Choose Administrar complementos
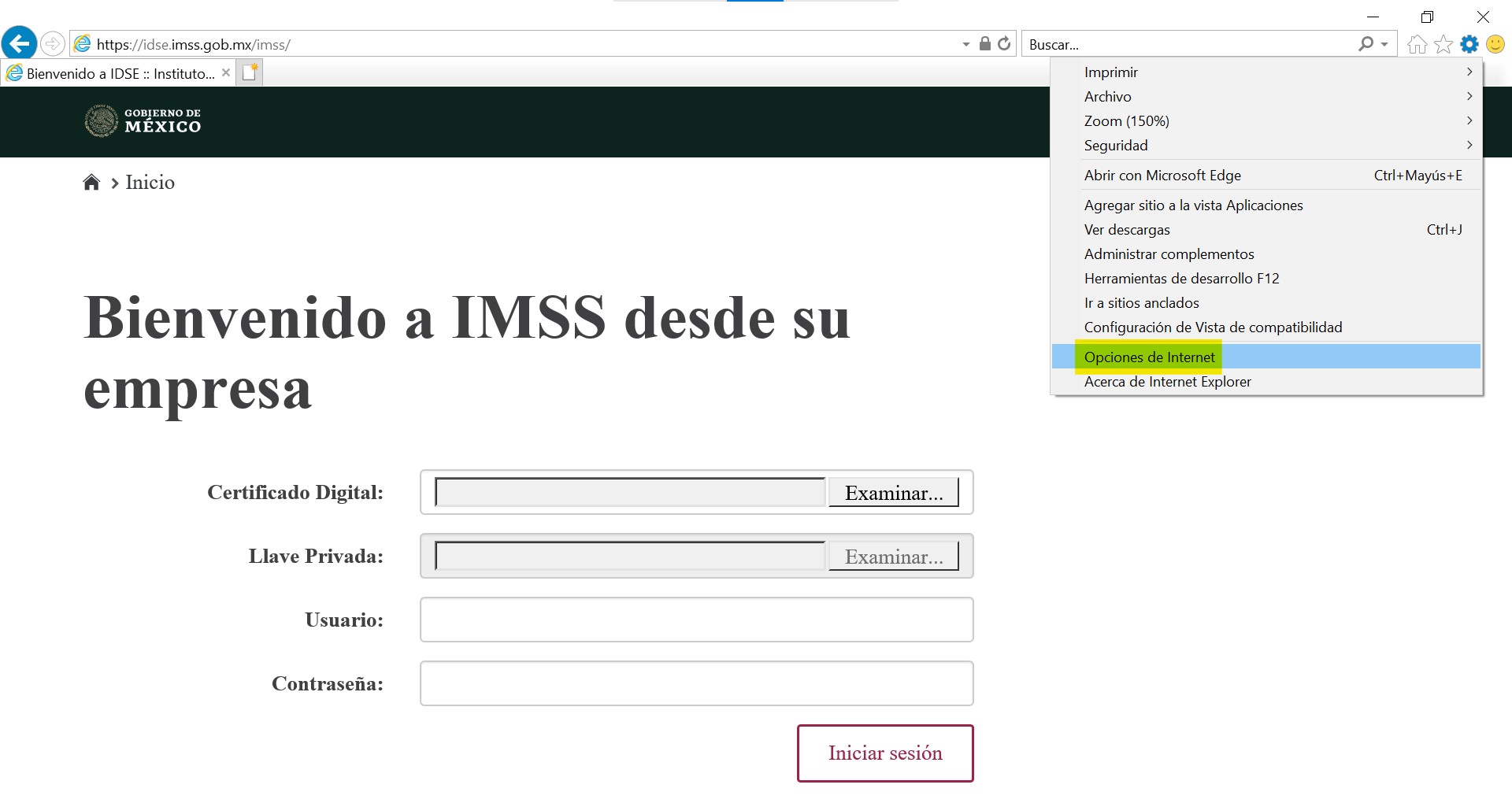This screenshot has width=1512, height=803. pyautogui.click(x=1266, y=253)
